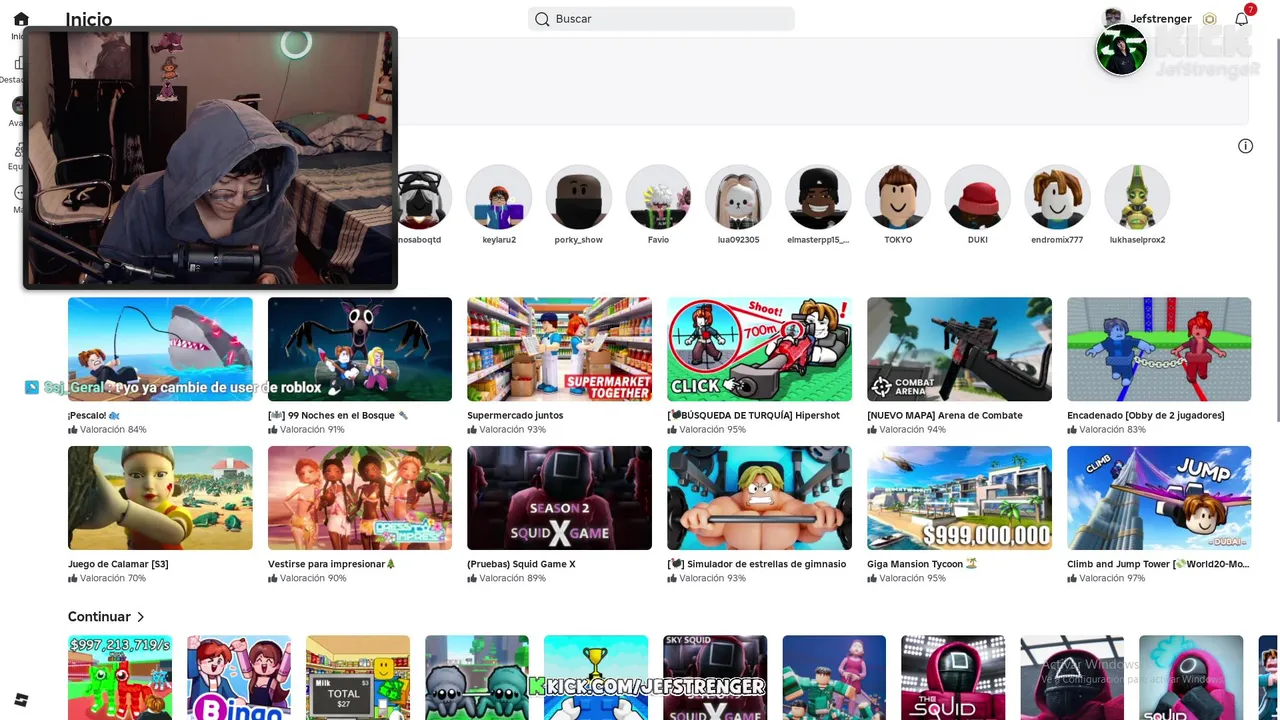Click Juego de Calamar [S3] title text
Image resolution: width=1280 pixels, height=720 pixels.
[118, 564]
